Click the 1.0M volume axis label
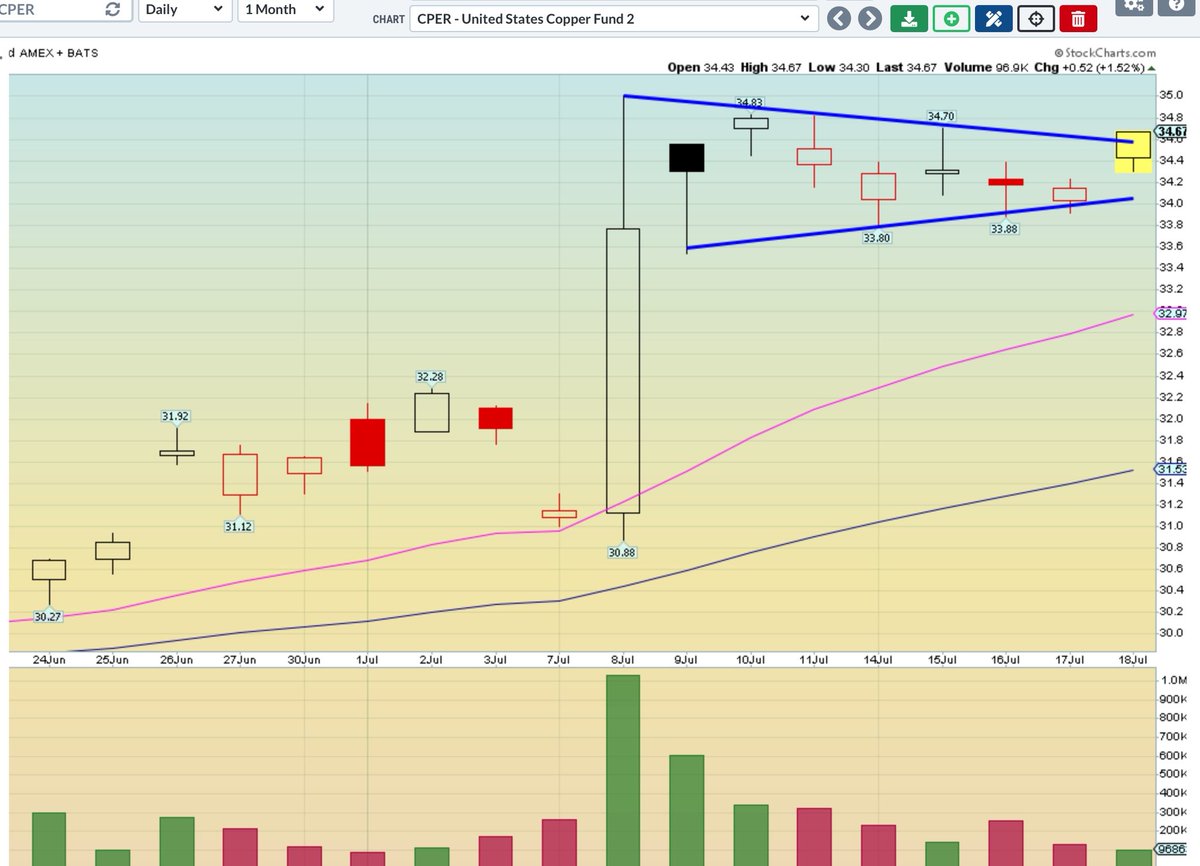The image size is (1200, 866). (1172, 681)
